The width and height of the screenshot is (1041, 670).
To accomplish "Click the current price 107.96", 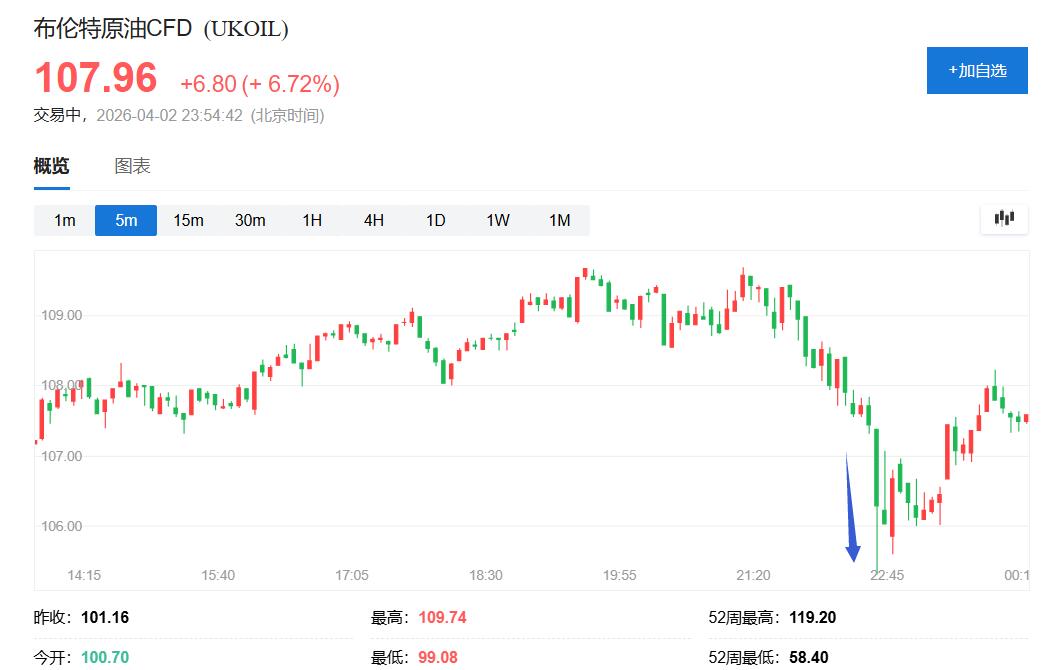I will [96, 79].
